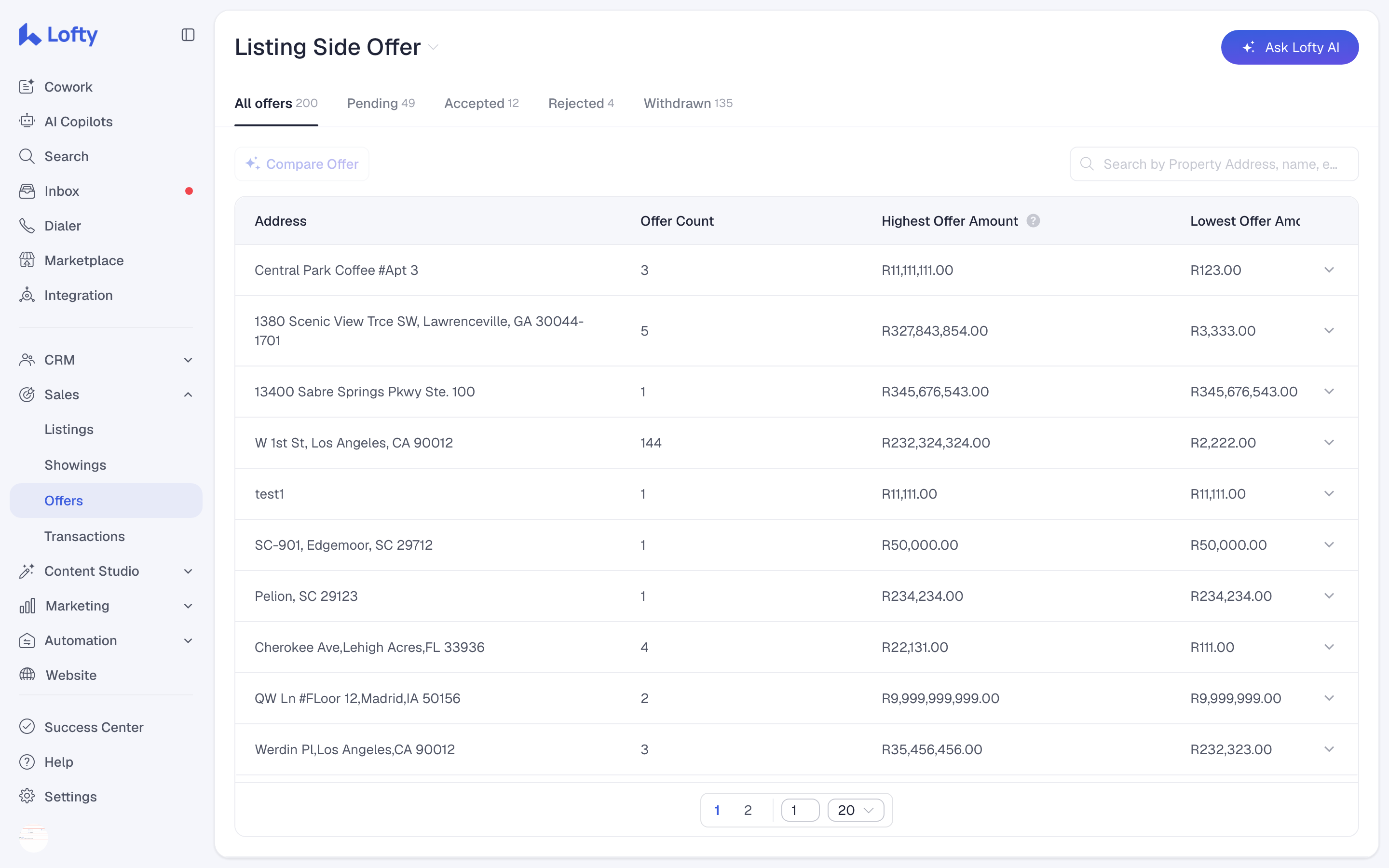
Task: Focus the Search by Property Address field
Action: point(1214,164)
